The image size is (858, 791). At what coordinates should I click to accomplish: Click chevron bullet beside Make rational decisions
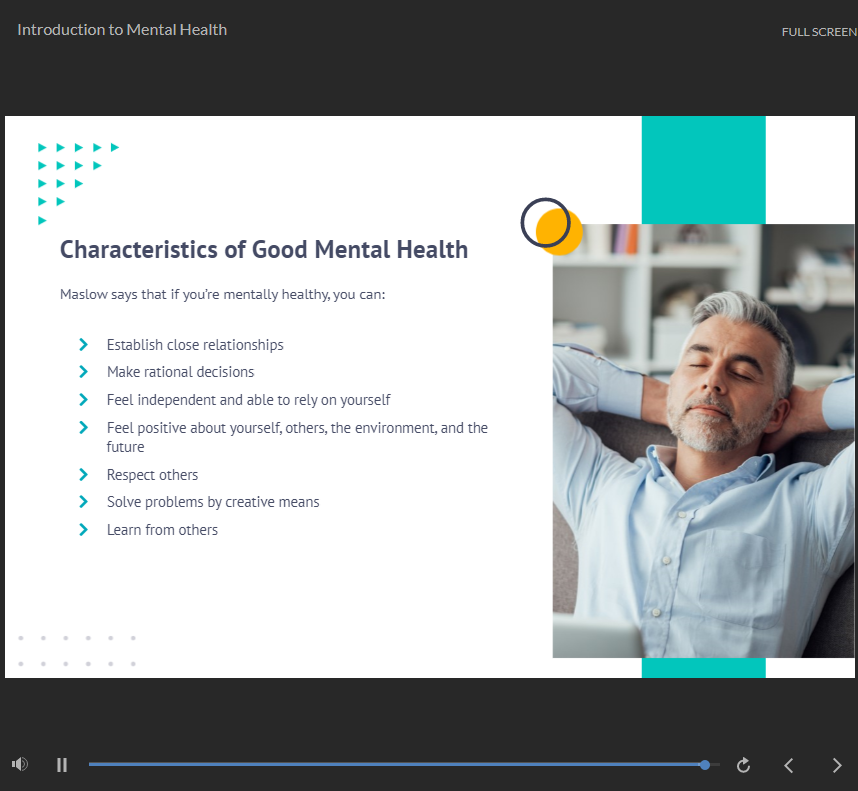tap(84, 372)
